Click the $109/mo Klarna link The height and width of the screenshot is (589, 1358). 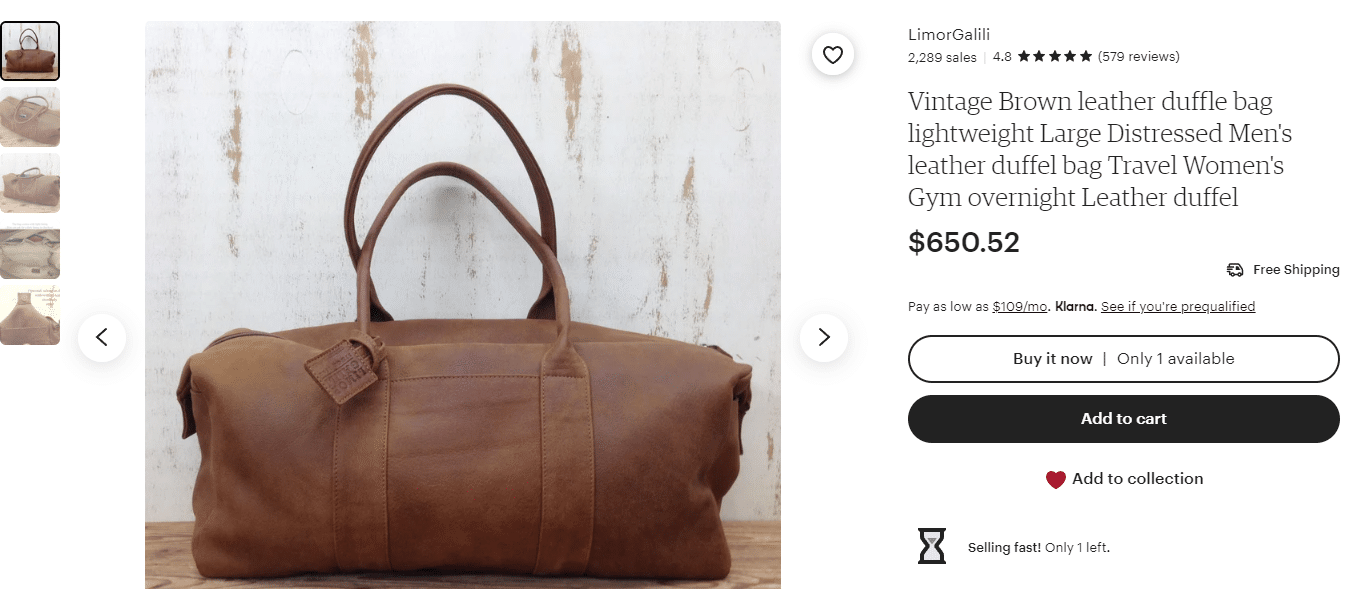1020,307
